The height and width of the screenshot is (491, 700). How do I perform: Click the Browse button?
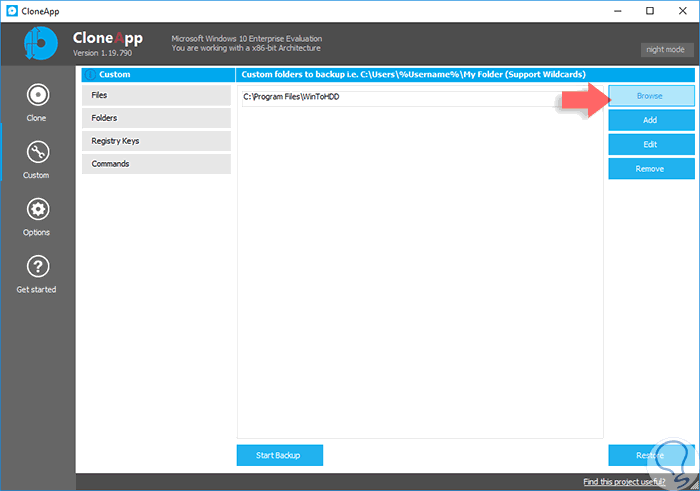[x=651, y=96]
